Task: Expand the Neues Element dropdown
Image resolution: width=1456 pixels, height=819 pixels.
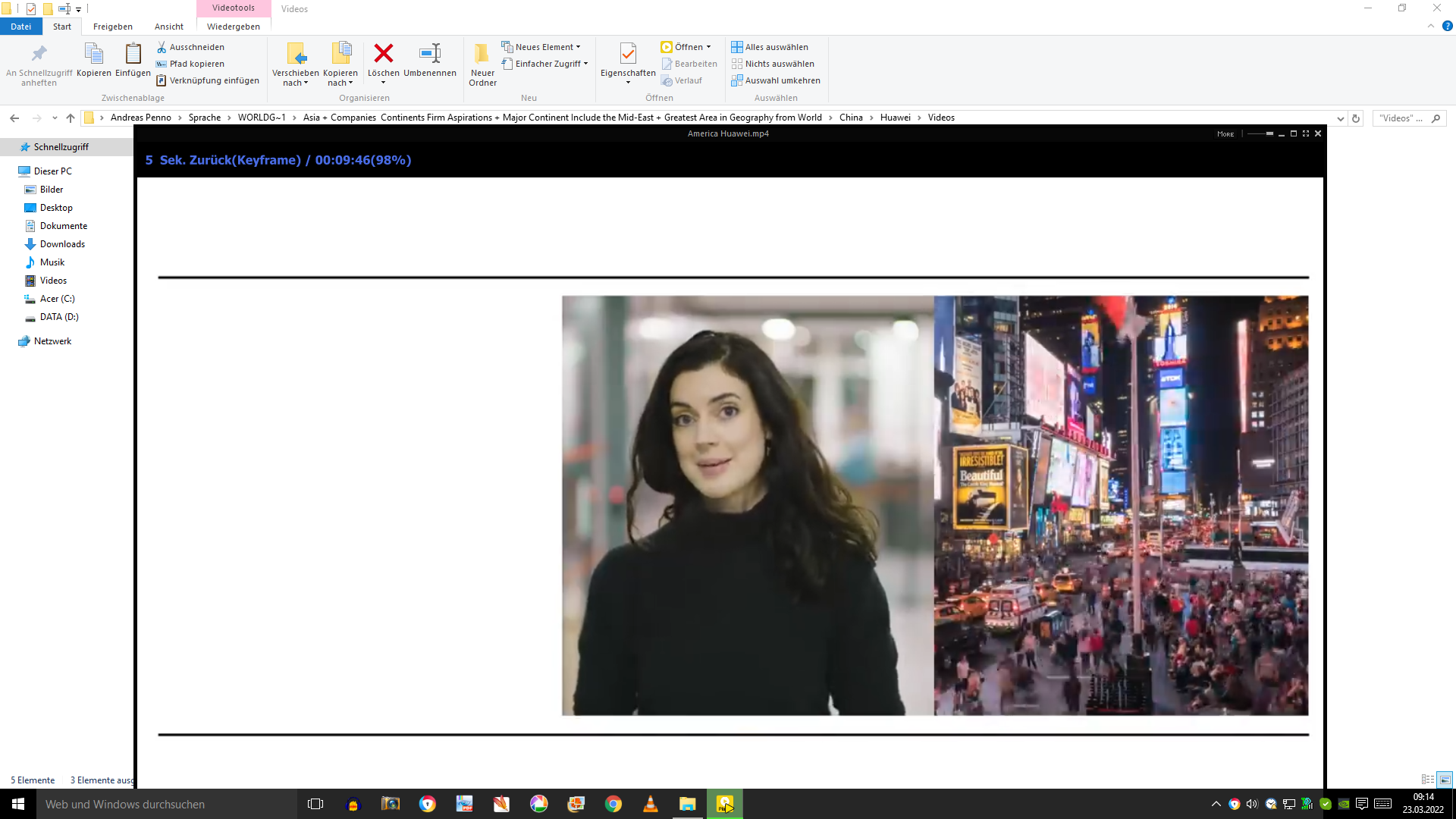Action: pyautogui.click(x=541, y=47)
